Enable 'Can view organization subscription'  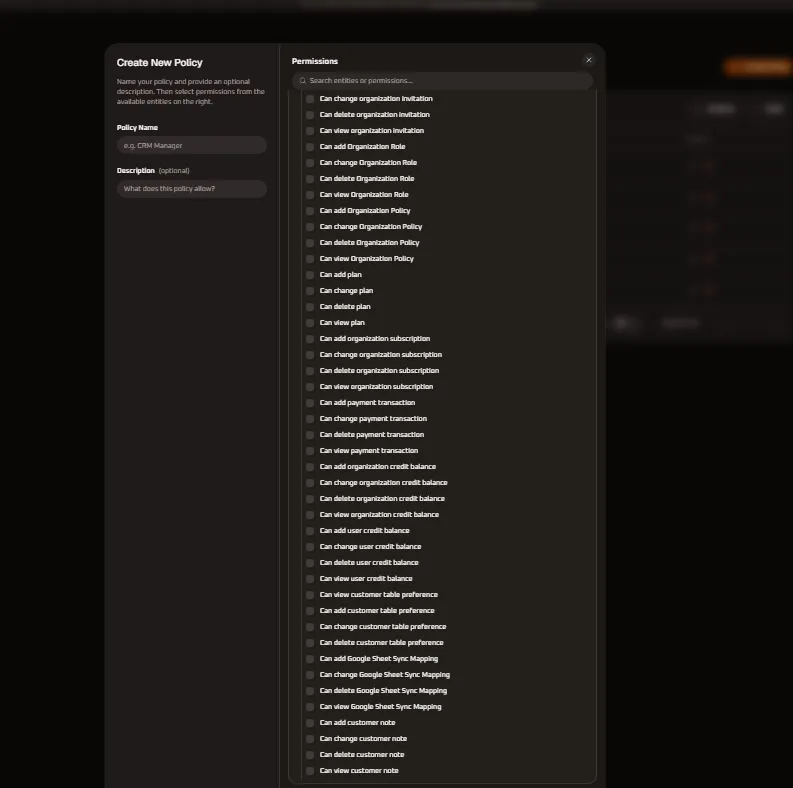310,387
